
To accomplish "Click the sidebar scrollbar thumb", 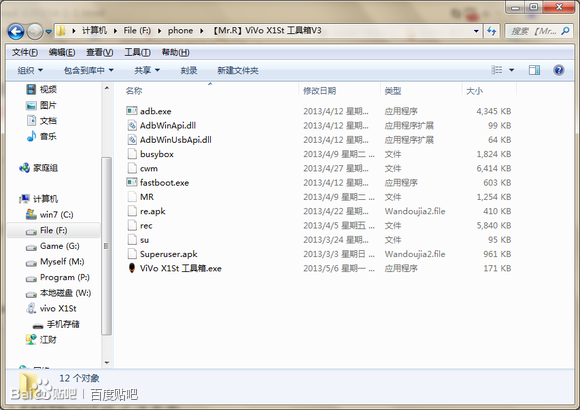I will (x=107, y=246).
